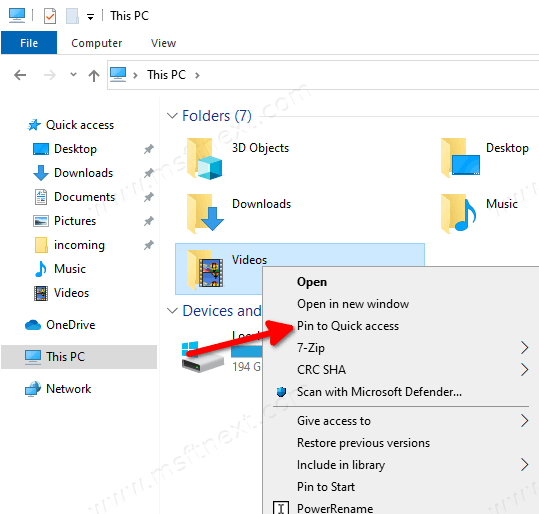Click the Forward navigation arrow
Viewport: 539px width, 514px height.
point(50,75)
